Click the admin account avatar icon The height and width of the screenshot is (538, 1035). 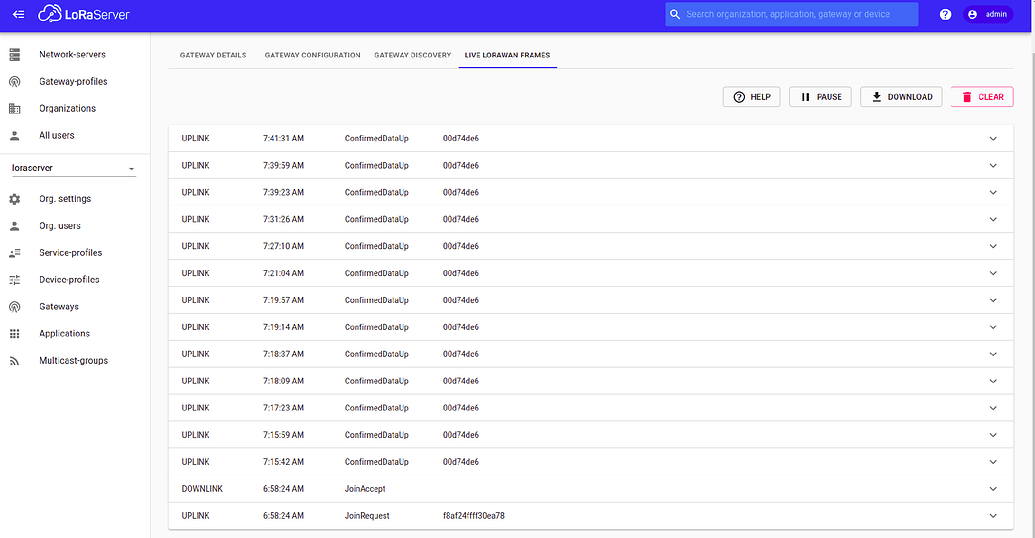click(x=972, y=14)
